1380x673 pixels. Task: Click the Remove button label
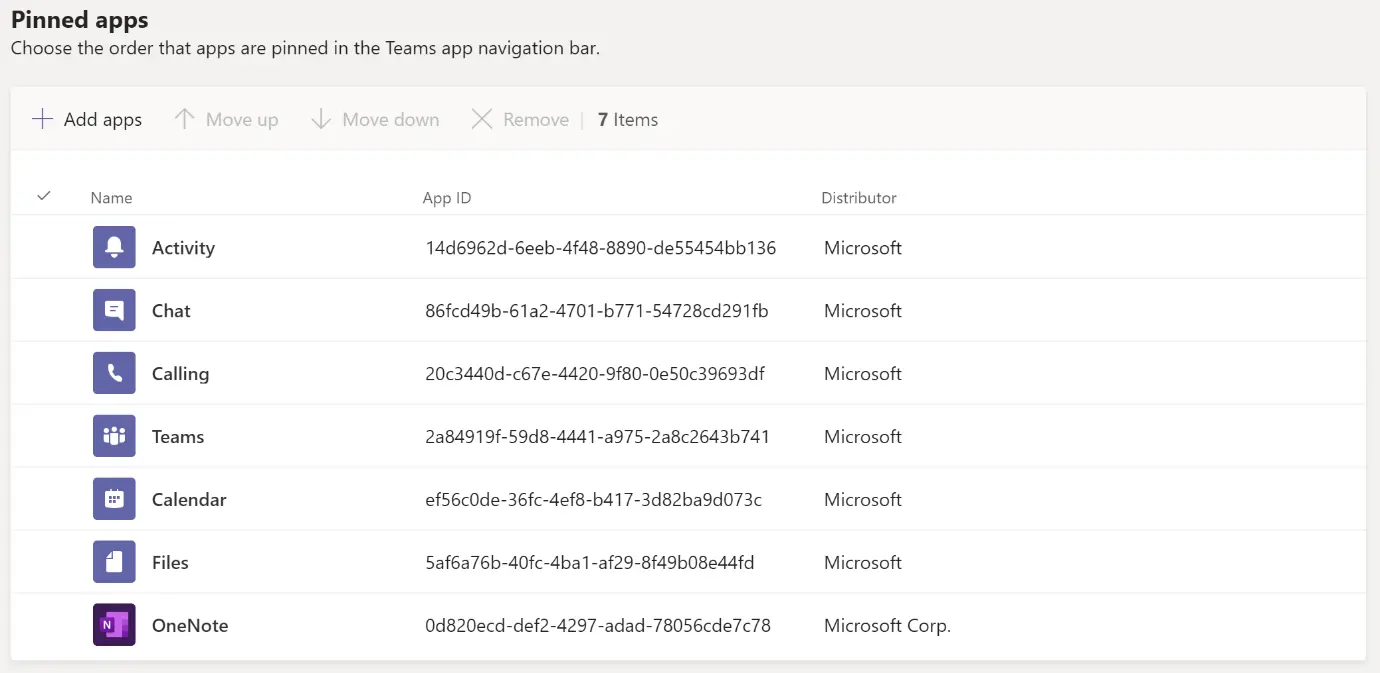536,120
